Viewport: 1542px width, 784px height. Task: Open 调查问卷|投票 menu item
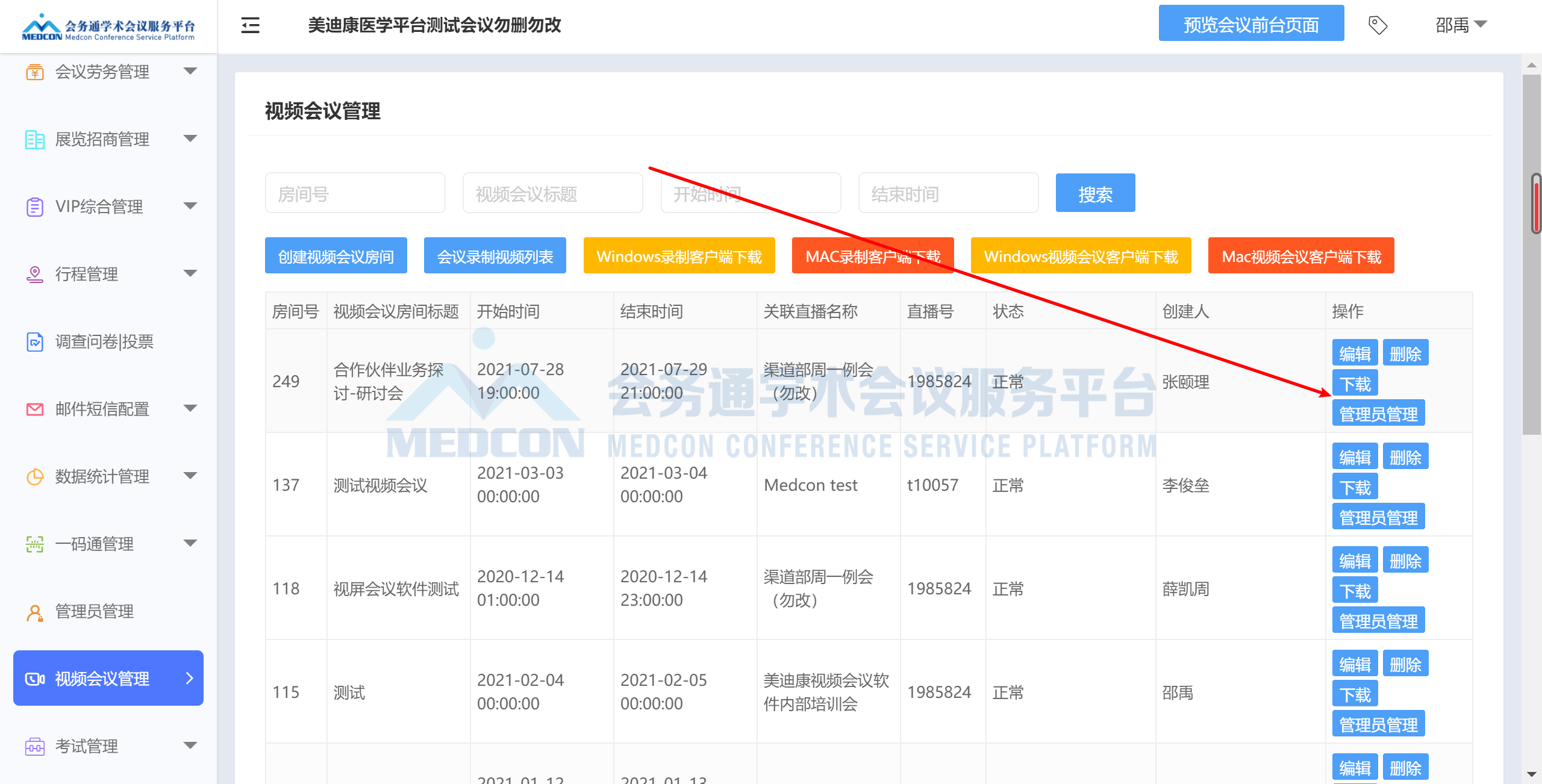click(x=108, y=342)
